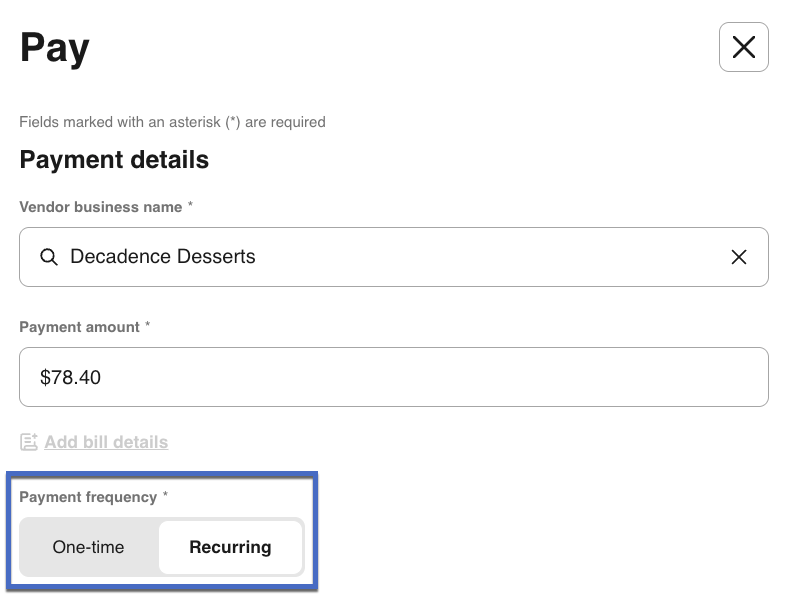Click the Payment details section heading
Screen dimensions: 795x596
(x=114, y=160)
